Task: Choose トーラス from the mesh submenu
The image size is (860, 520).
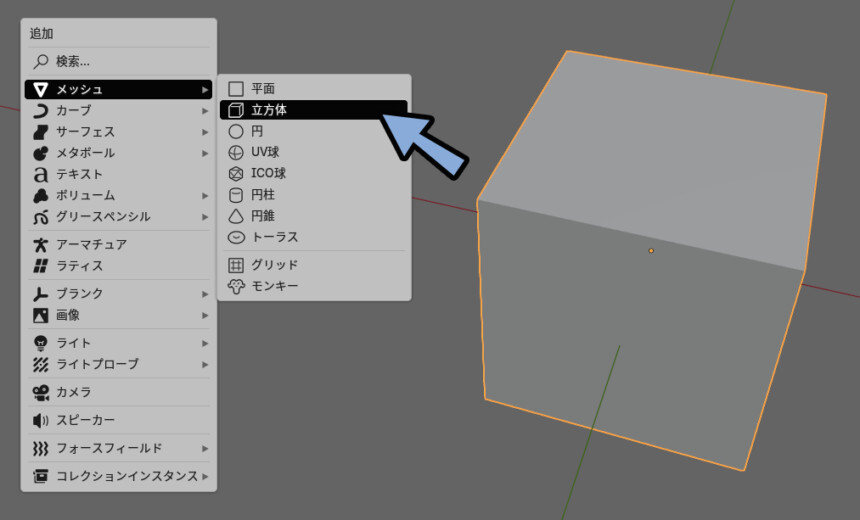Action: (x=314, y=238)
